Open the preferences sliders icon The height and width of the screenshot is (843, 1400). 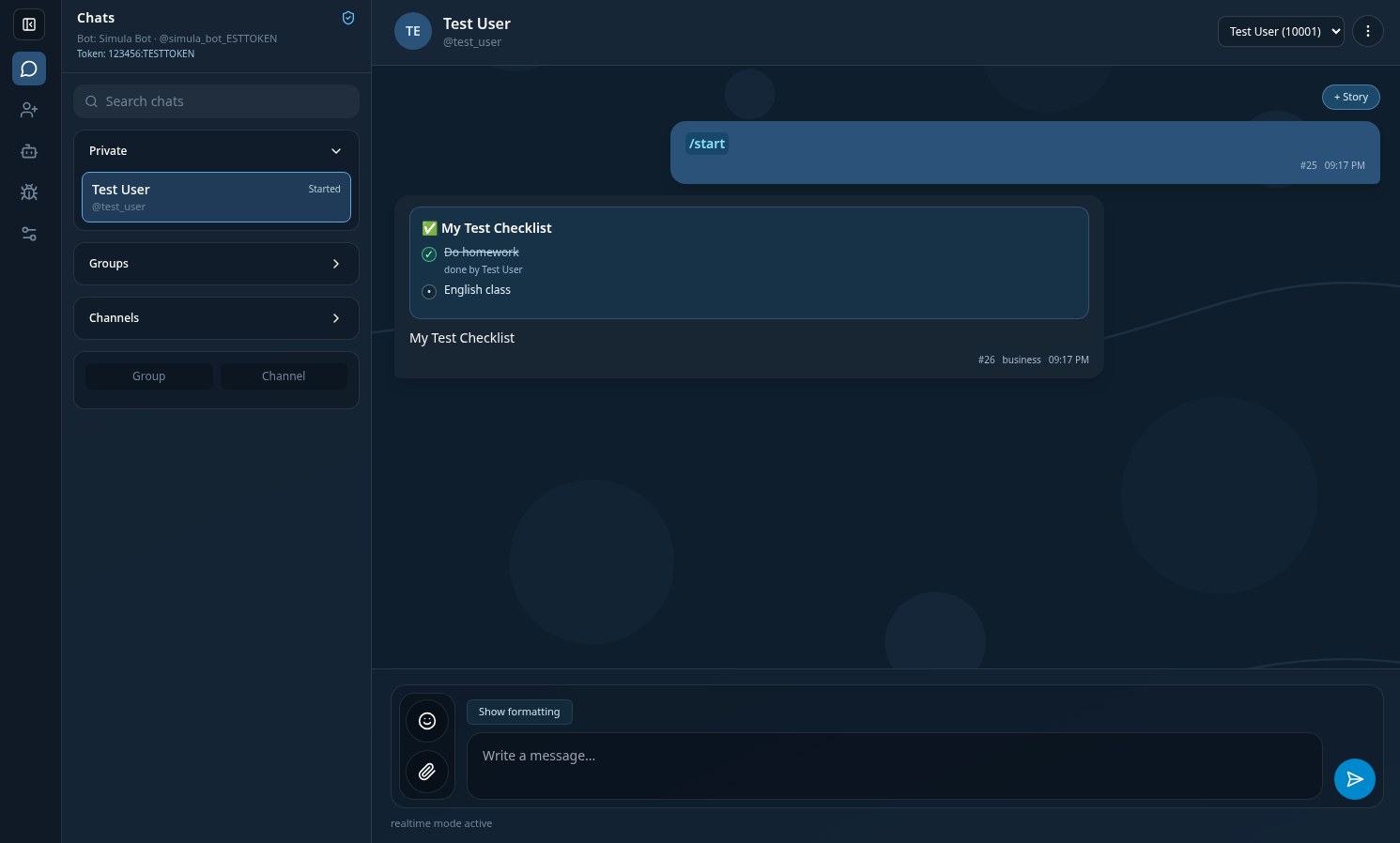coord(29,234)
